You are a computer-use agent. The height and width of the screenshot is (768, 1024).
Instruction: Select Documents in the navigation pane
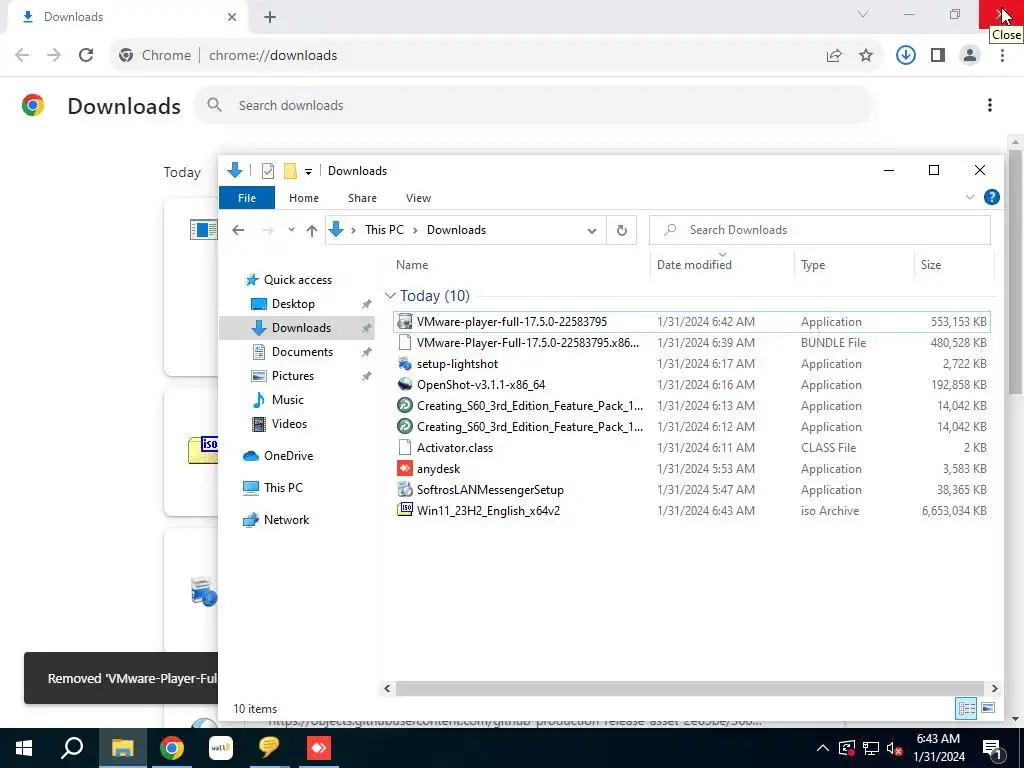pos(302,351)
